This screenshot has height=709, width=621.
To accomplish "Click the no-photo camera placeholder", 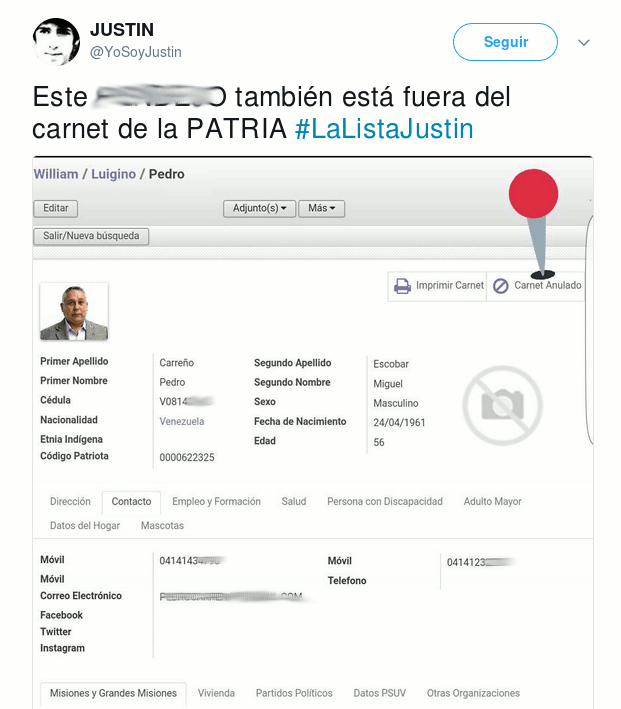I will pos(502,405).
